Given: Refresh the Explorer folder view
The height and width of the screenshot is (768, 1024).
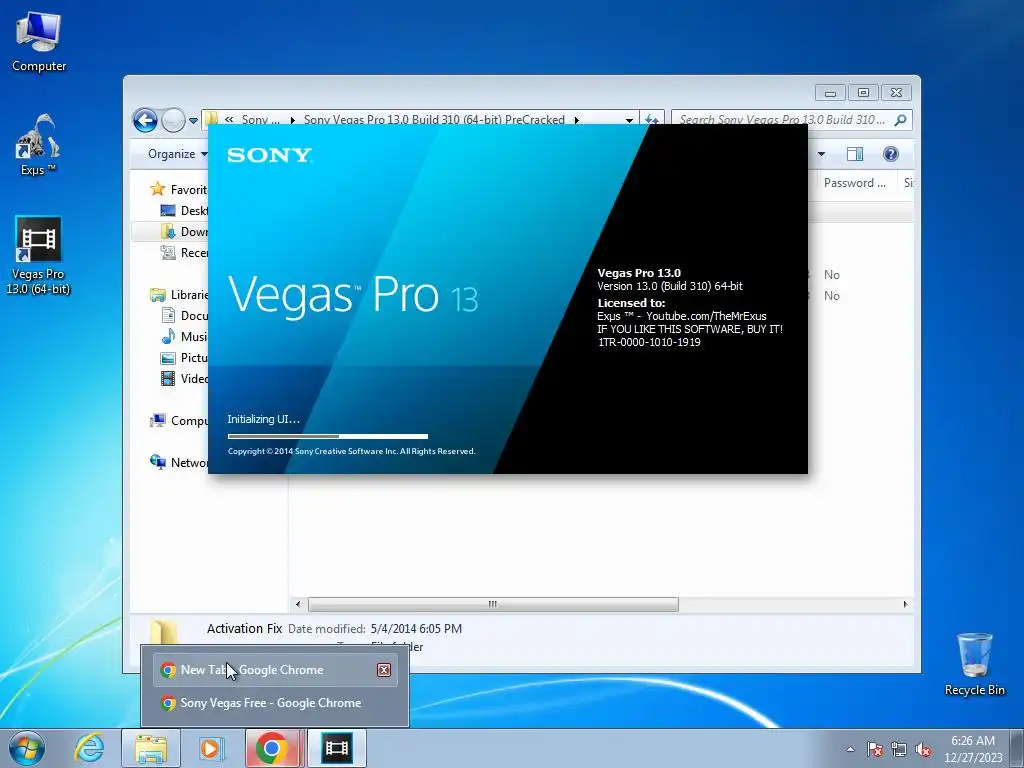Looking at the screenshot, I should (x=652, y=120).
